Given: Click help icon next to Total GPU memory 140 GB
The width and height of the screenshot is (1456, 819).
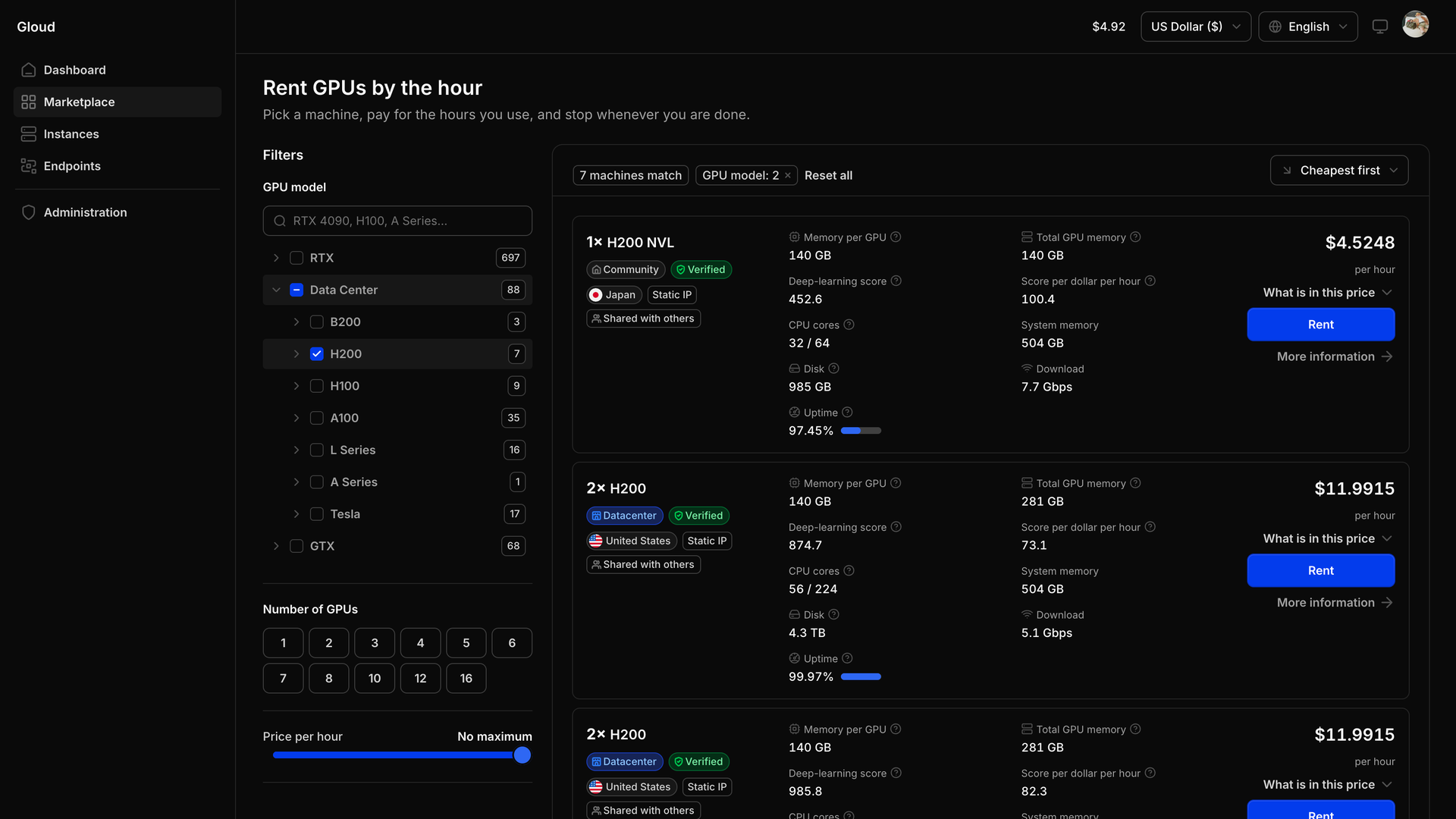Looking at the screenshot, I should point(1135,237).
